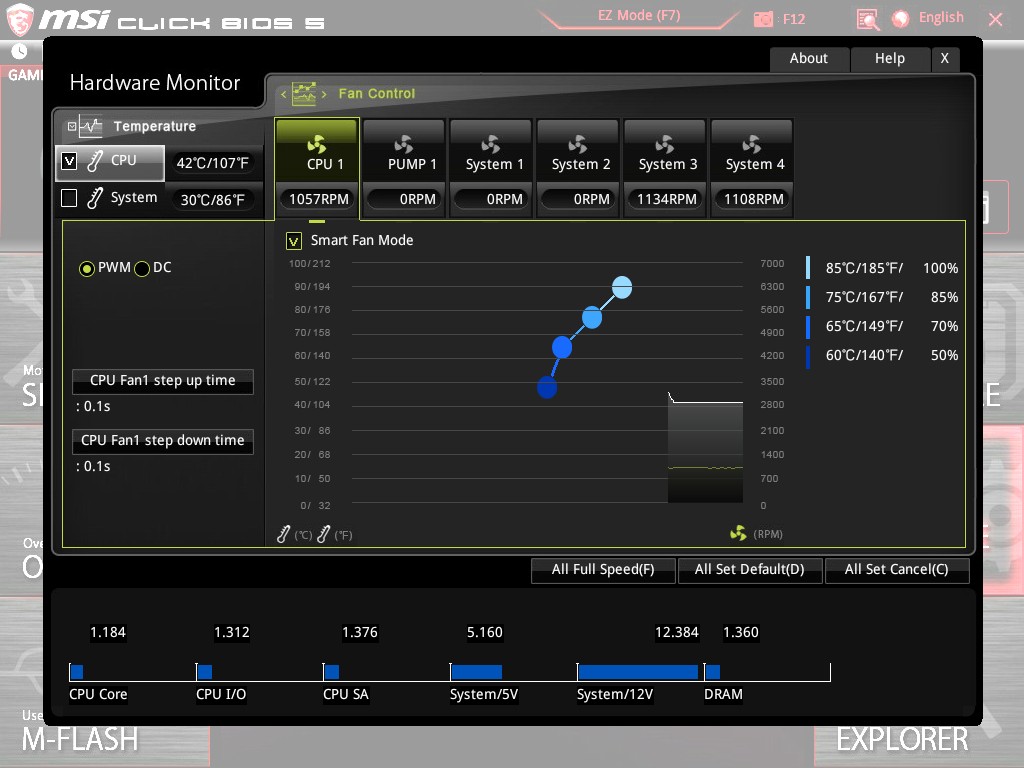Click the CPU I/O voltage value 1.312

pos(232,632)
